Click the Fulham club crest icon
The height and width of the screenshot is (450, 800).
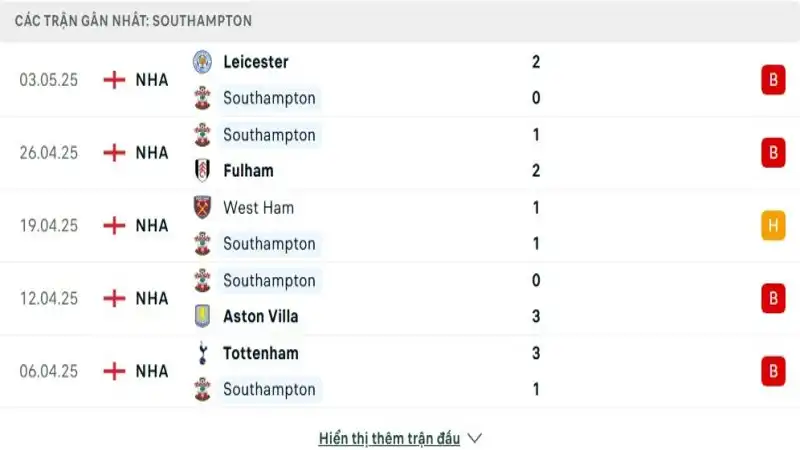click(x=203, y=171)
